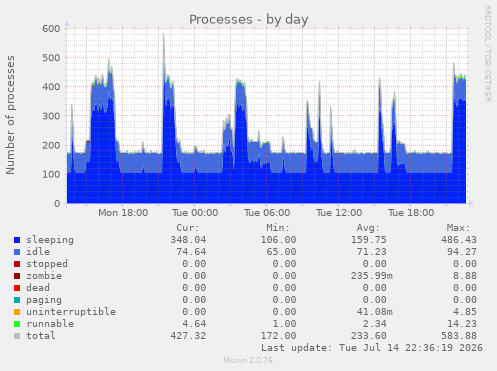Click the 'idle' legend label
Viewport: 497px width, 371px height.
[38, 252]
